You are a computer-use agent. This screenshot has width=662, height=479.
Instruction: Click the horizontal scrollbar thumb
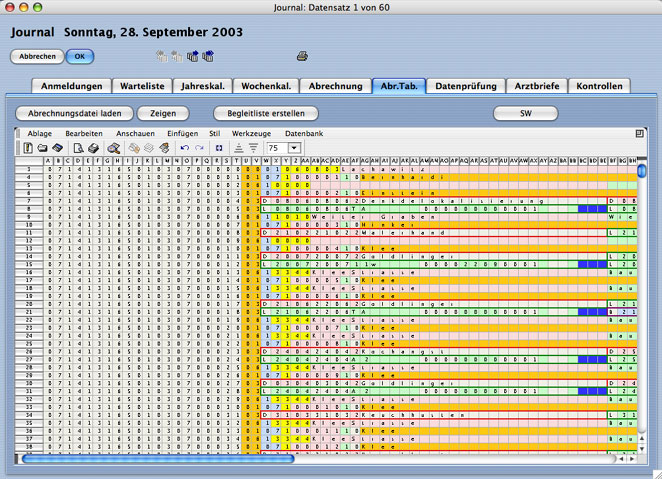pos(158,459)
